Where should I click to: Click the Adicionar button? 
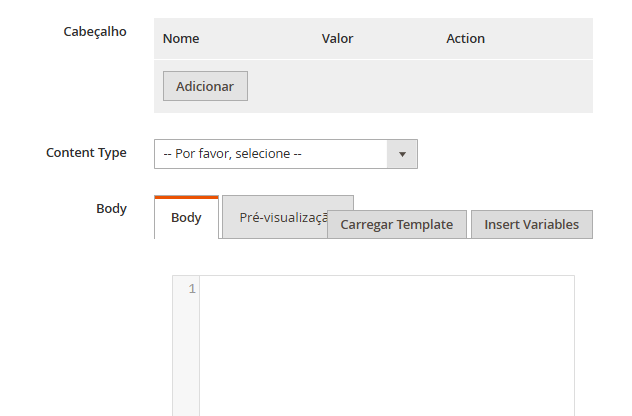tap(205, 86)
